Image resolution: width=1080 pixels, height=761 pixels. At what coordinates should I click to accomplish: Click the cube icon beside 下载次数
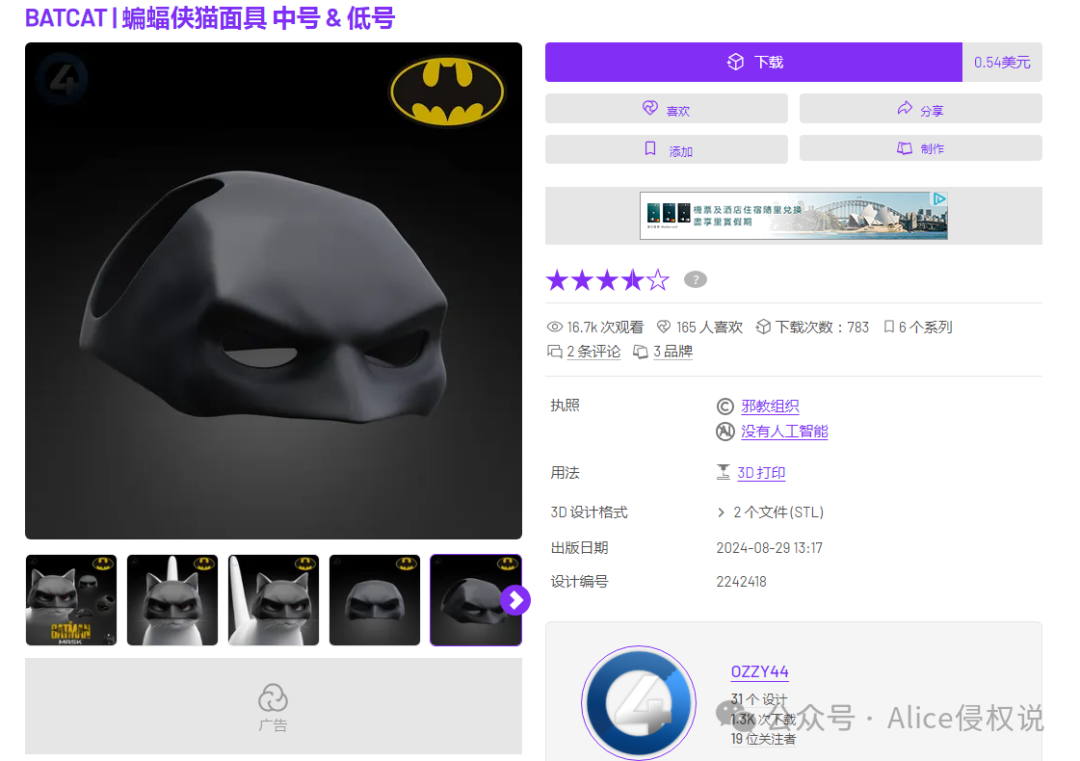pyautogui.click(x=763, y=327)
